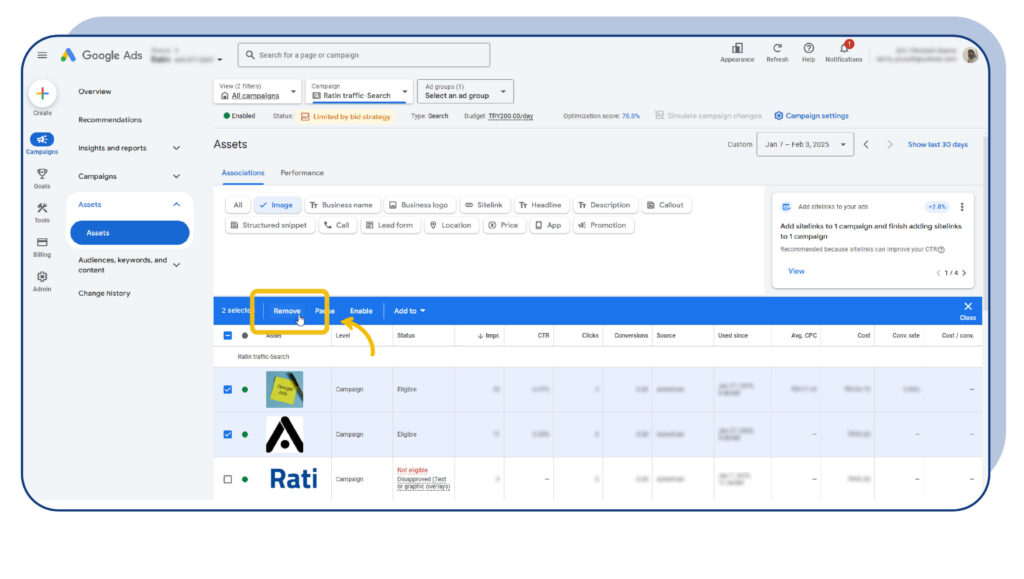Close the selection action bar
The height and width of the screenshot is (579, 1024).
(x=968, y=310)
